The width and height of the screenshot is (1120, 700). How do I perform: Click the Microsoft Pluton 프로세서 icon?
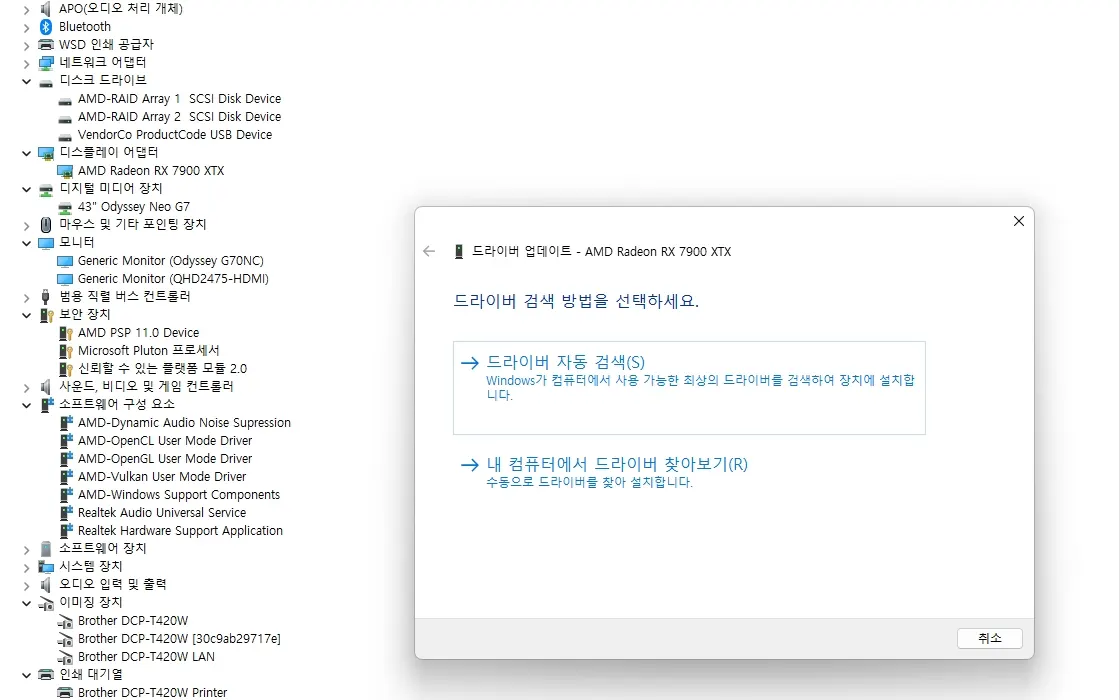[65, 351]
